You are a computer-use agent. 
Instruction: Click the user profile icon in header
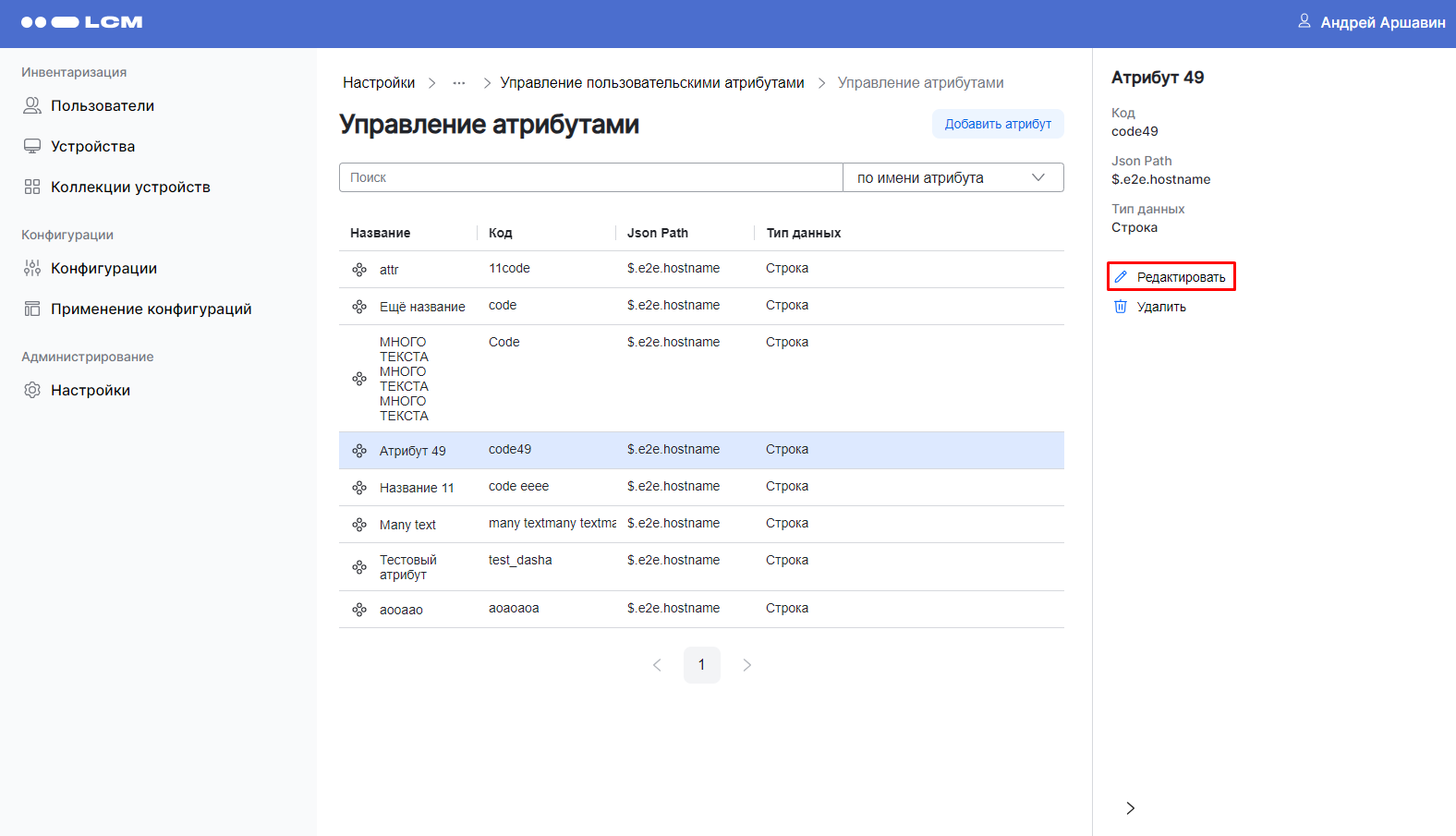tap(1304, 21)
